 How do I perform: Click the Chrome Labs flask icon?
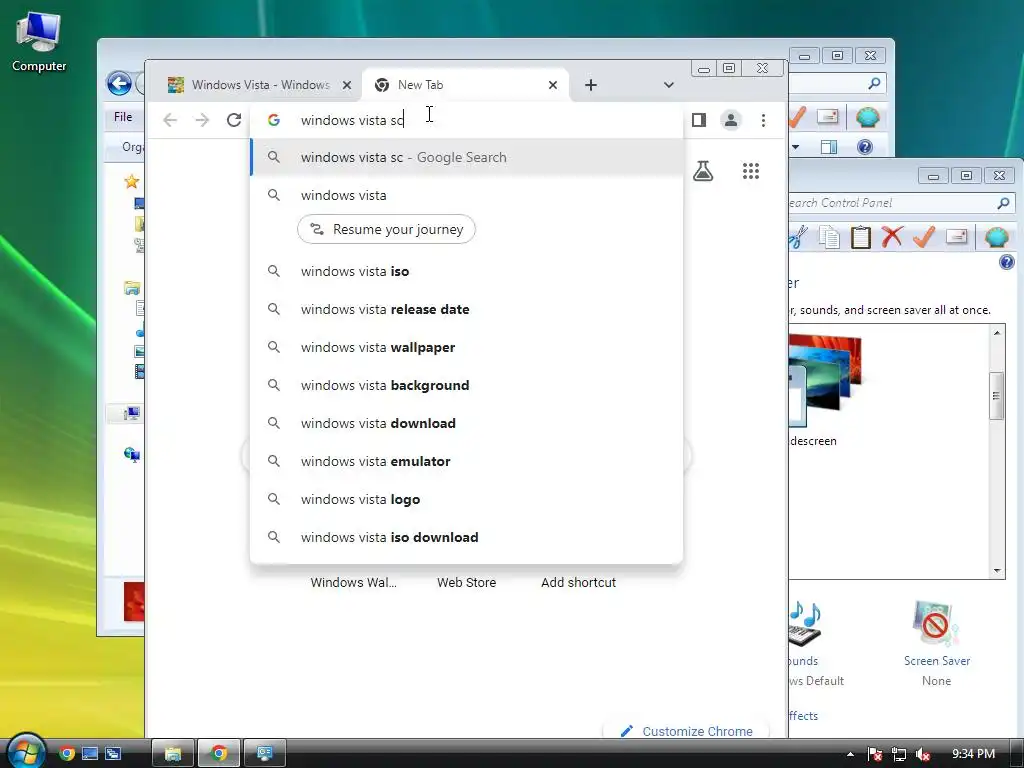click(703, 171)
